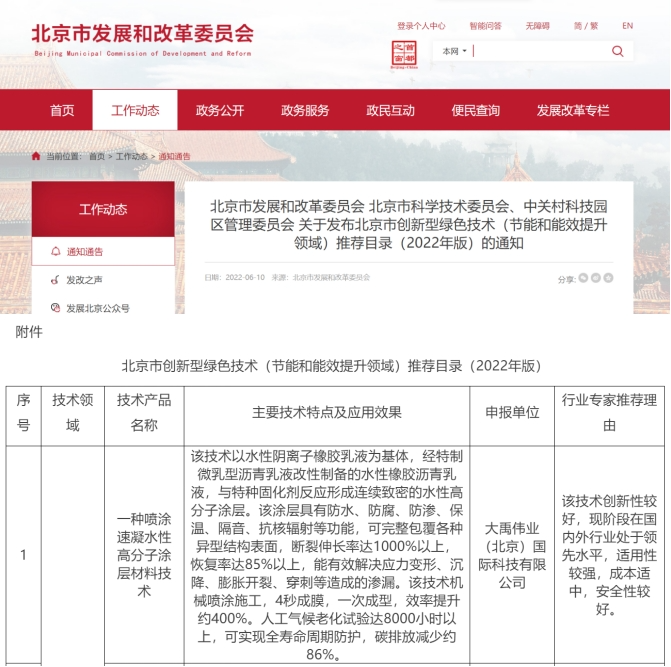Select 发展北京公众号 in the sidebar
The width and height of the screenshot is (671, 667).
98,308
